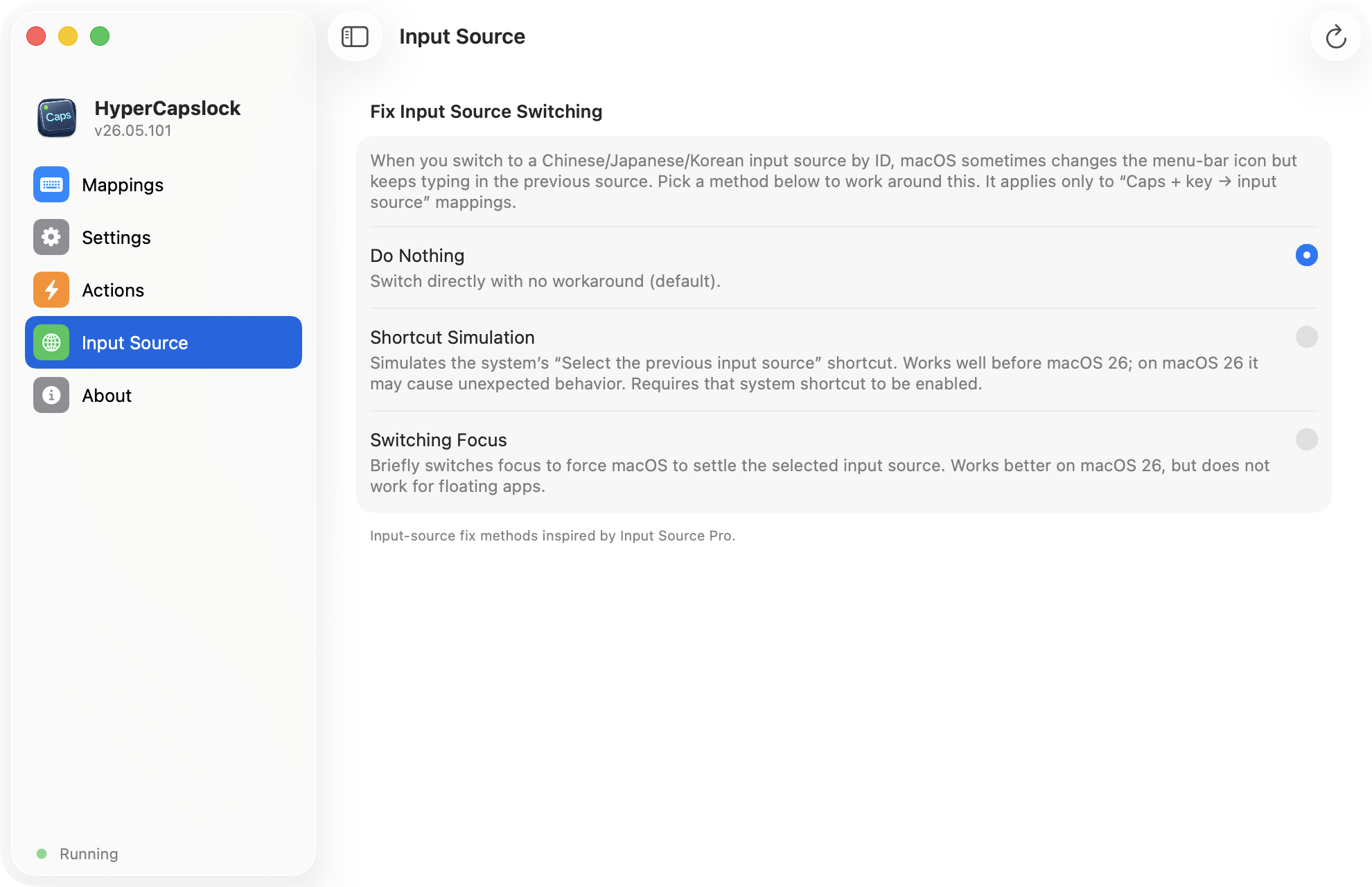Click the Input Source Pro credit text

(552, 536)
